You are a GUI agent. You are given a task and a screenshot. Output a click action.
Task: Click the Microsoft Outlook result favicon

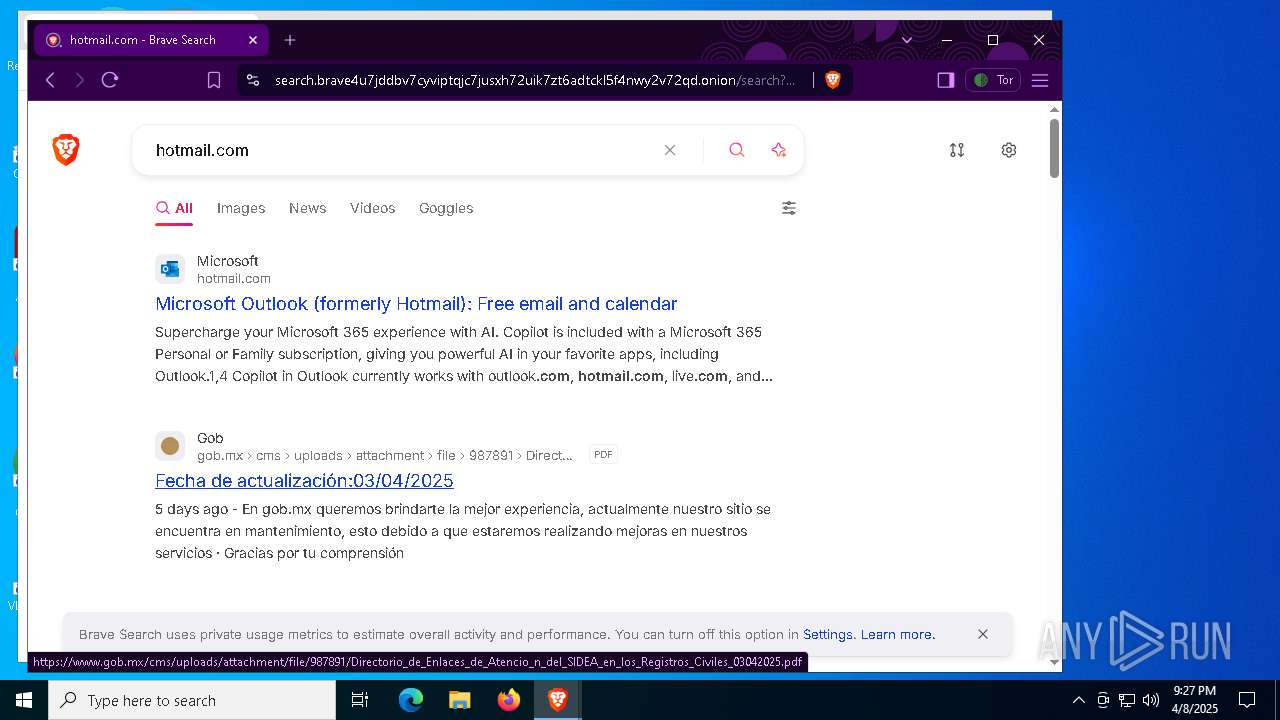170,269
